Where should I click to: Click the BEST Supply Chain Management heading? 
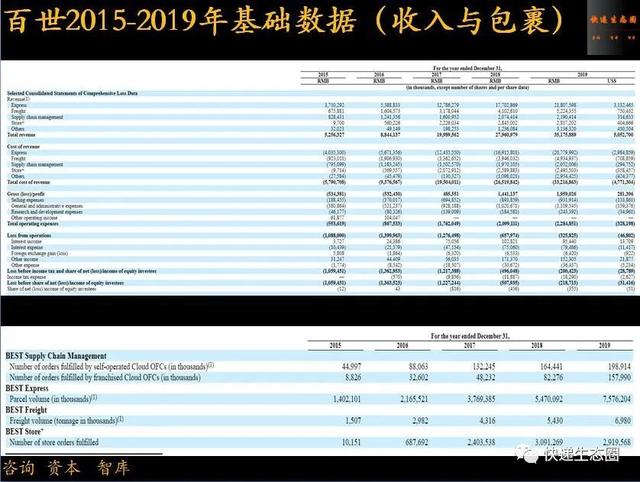[56, 356]
